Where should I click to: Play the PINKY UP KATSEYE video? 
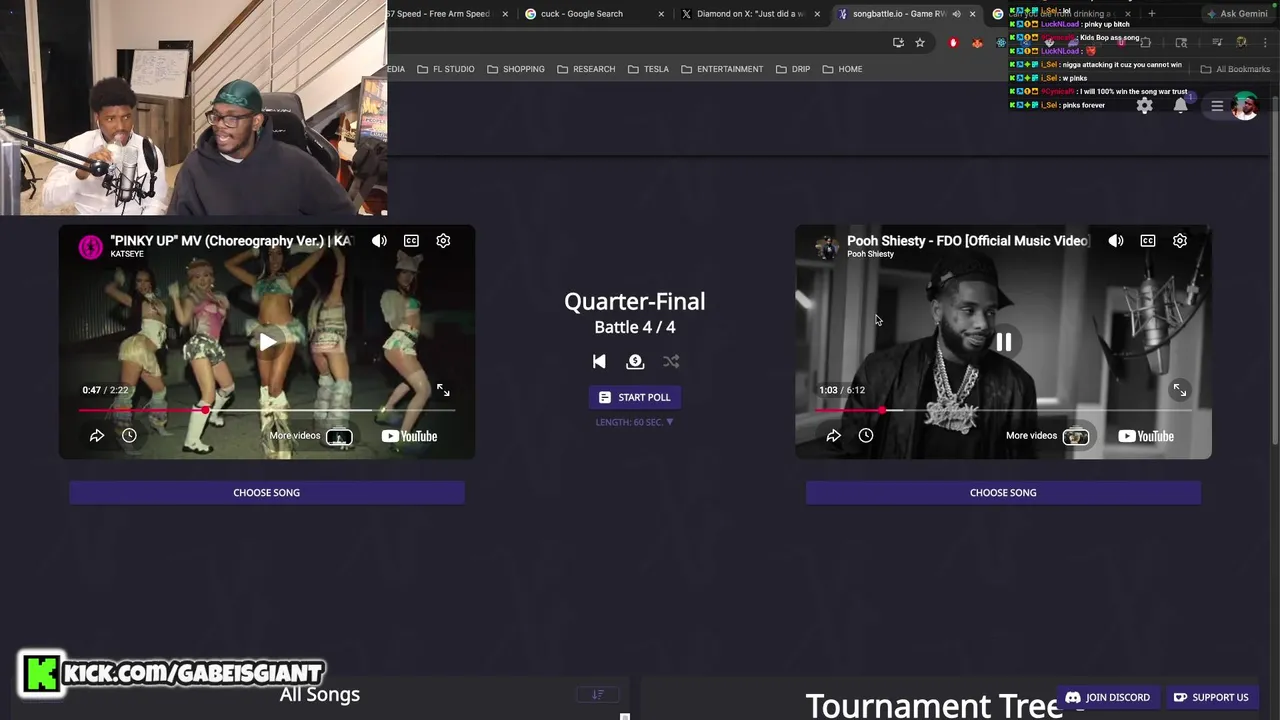(267, 342)
